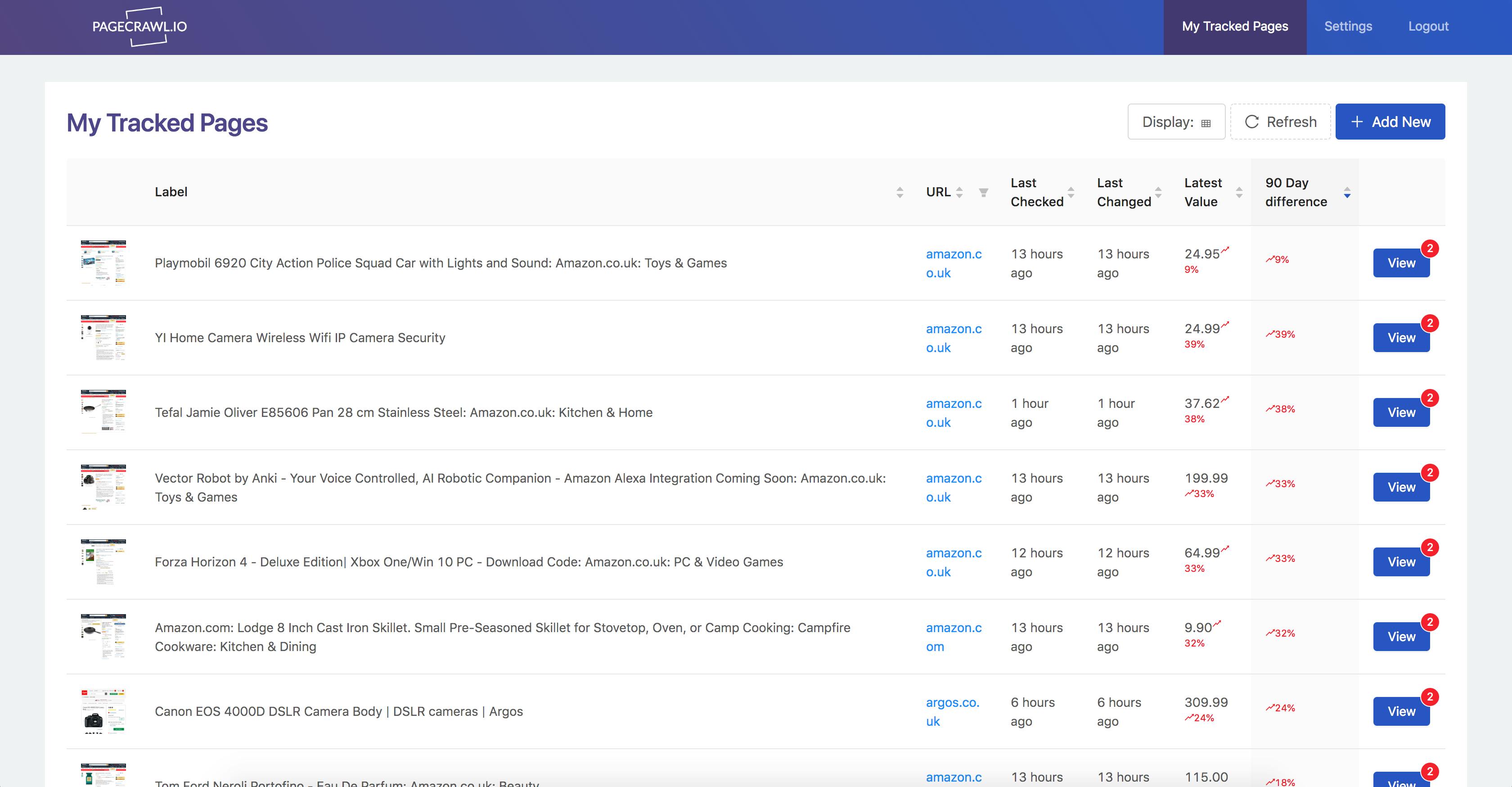The image size is (1512, 787).
Task: Open amazon.co.uk link in Tefal Pan row
Action: click(x=954, y=413)
